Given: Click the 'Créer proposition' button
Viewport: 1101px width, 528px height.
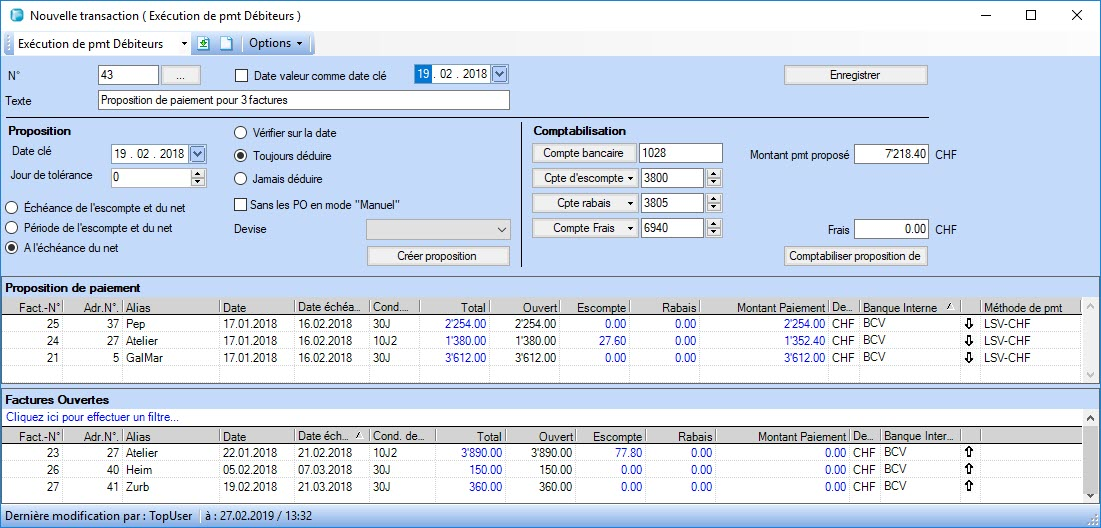Looking at the screenshot, I should coord(437,256).
